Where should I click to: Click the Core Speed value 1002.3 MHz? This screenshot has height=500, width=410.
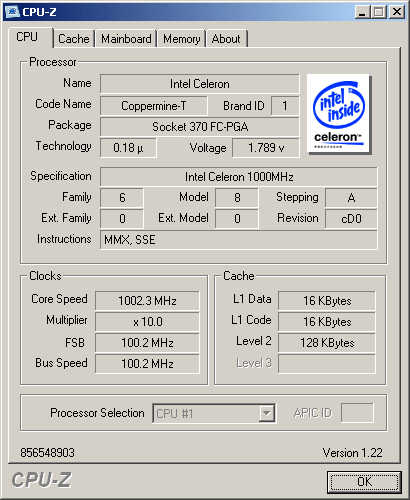pos(147,301)
